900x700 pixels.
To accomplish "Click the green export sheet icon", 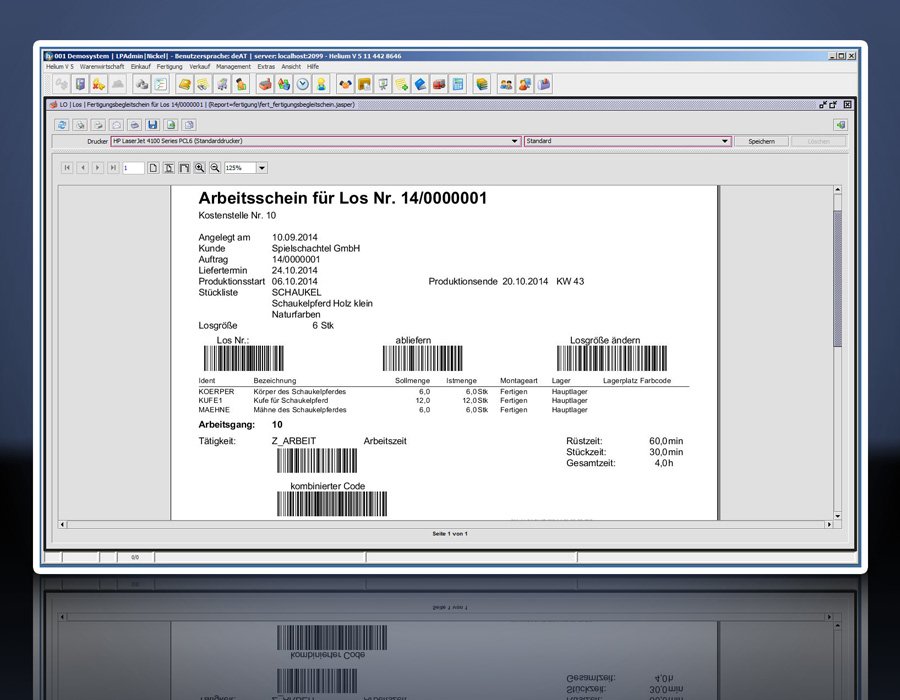I will tap(170, 125).
